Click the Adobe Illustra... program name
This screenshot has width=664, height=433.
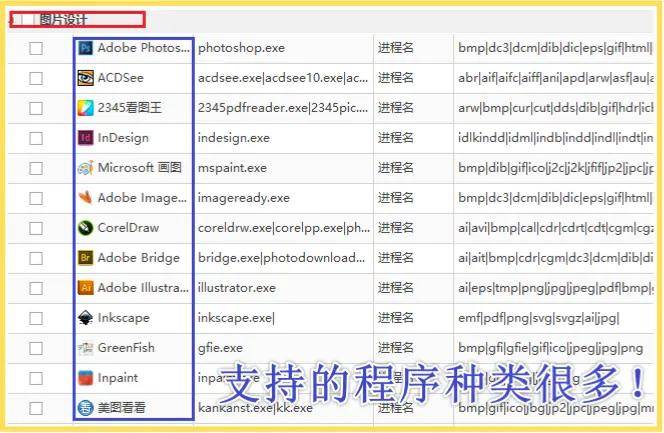143,288
